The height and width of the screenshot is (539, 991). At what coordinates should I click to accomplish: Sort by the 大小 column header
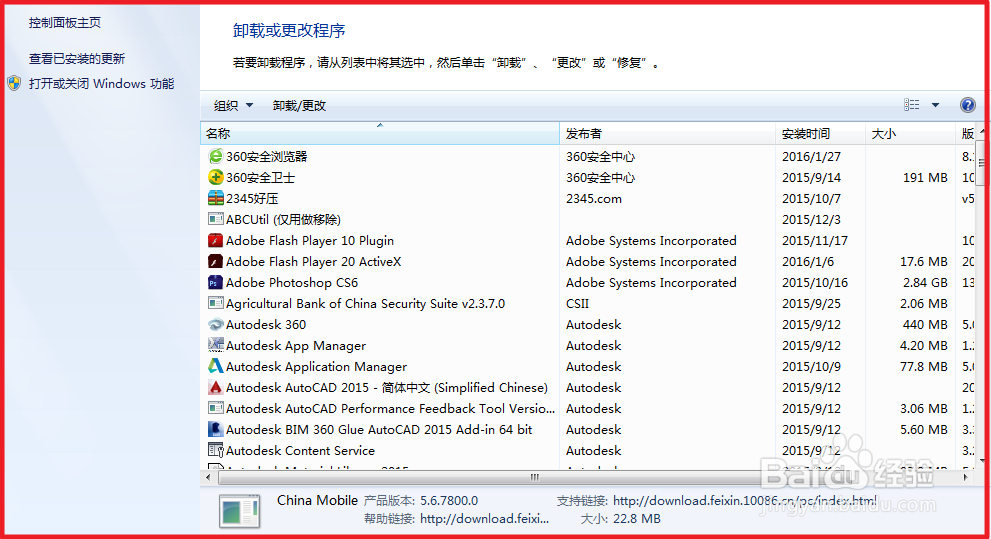point(910,133)
